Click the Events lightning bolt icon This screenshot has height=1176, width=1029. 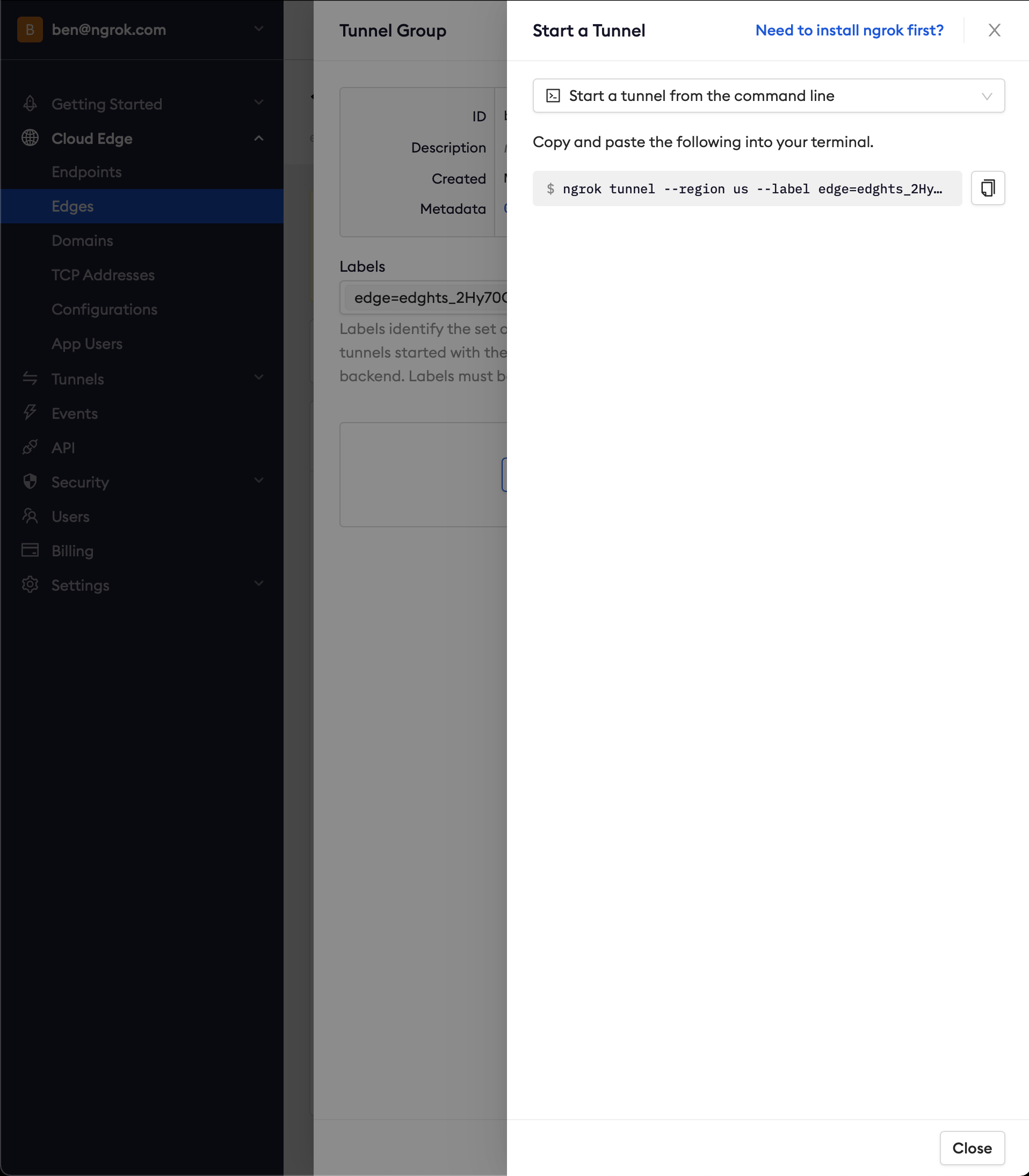[30, 413]
